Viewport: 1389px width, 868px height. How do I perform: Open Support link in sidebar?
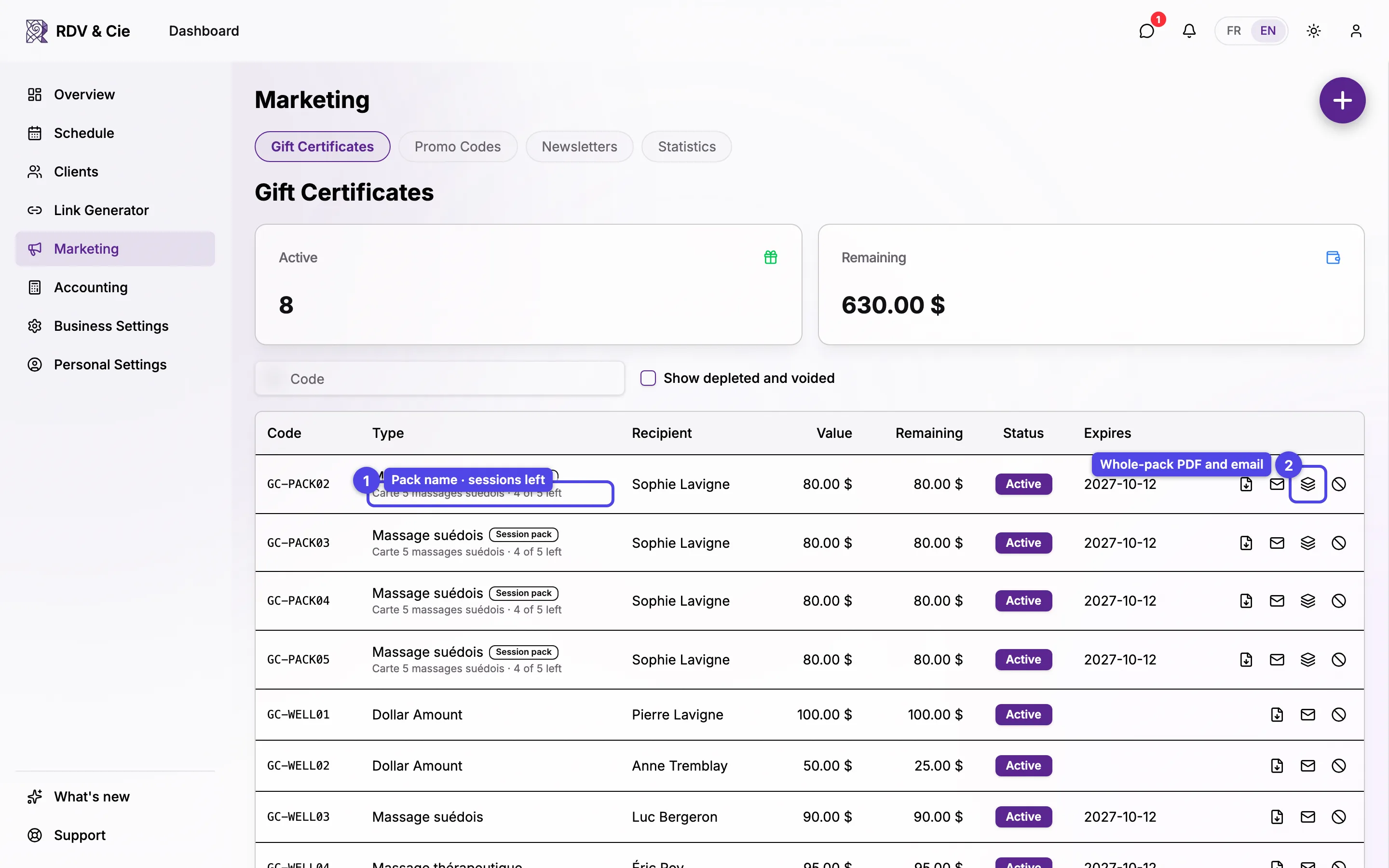point(115,835)
